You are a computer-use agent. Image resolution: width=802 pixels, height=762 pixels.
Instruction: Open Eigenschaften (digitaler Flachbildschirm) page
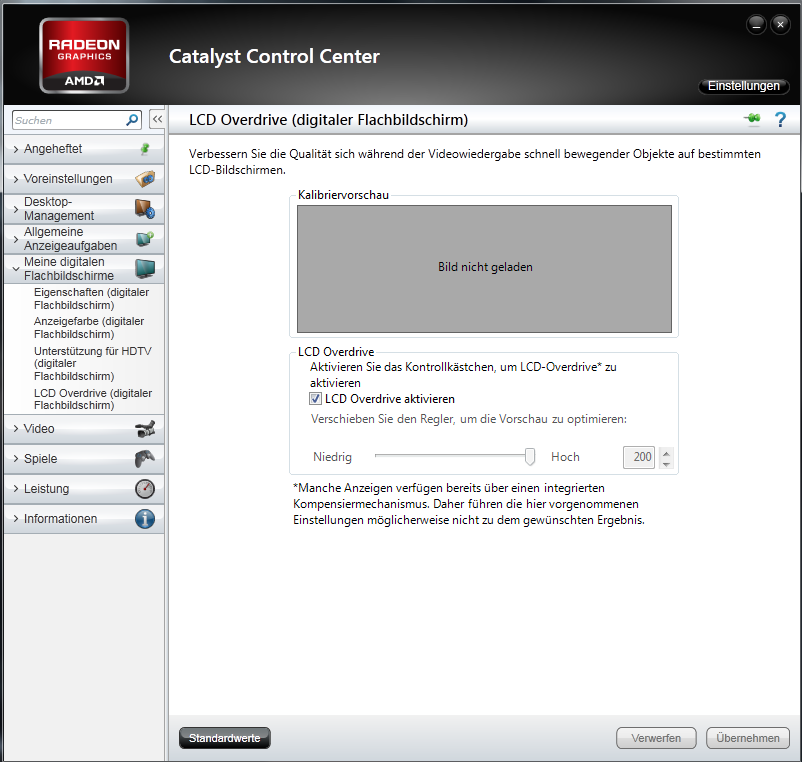92,299
